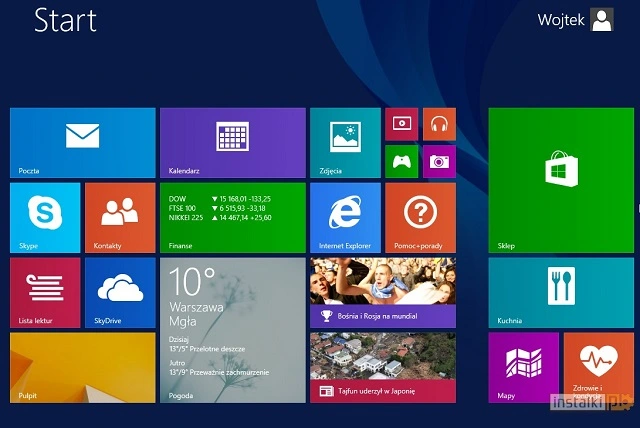The height and width of the screenshot is (428, 640).
Task: Click the FTSE 100 stock row
Action: [x=217, y=208]
